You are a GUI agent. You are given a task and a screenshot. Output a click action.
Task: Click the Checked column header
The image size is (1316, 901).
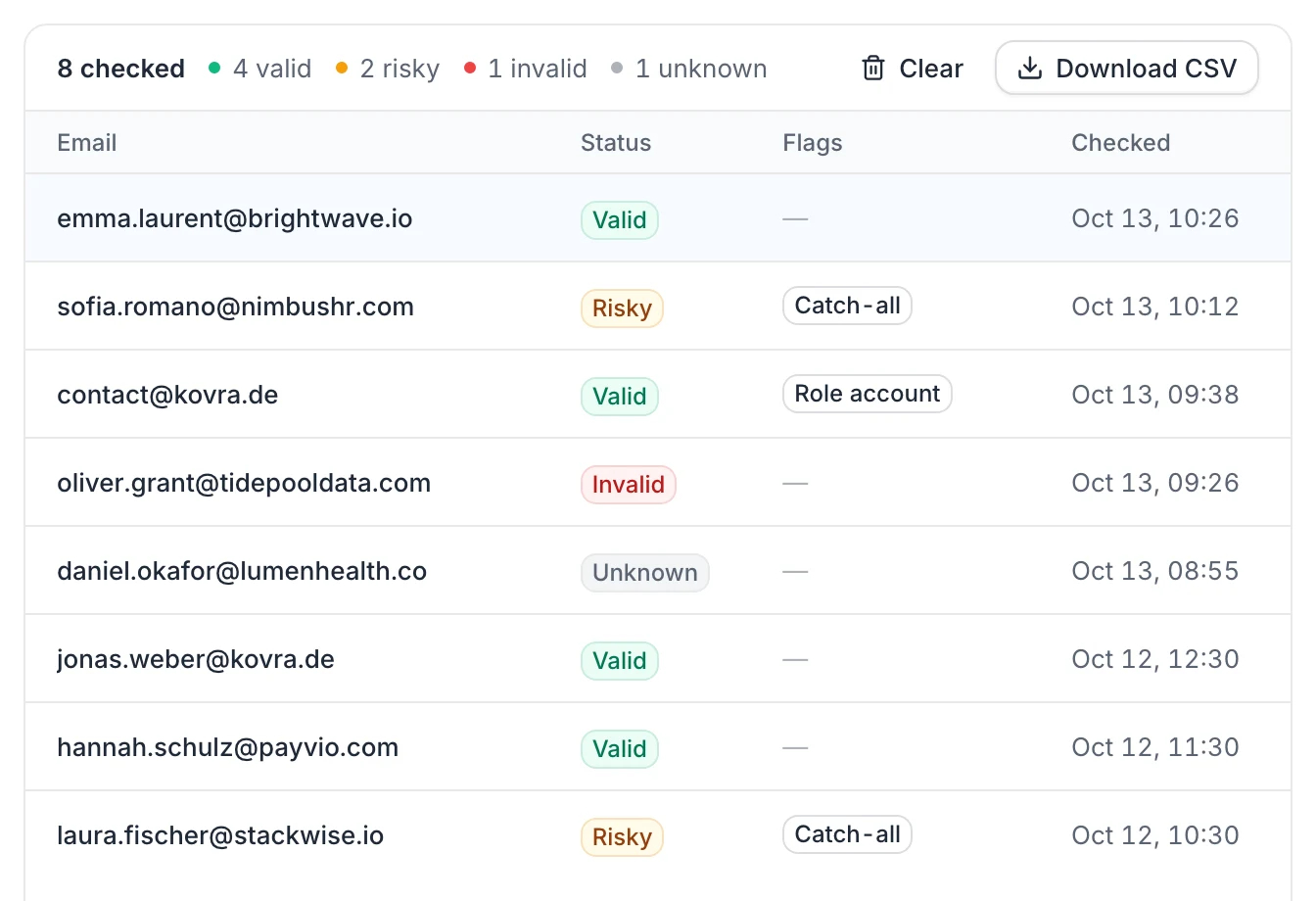click(x=1121, y=143)
